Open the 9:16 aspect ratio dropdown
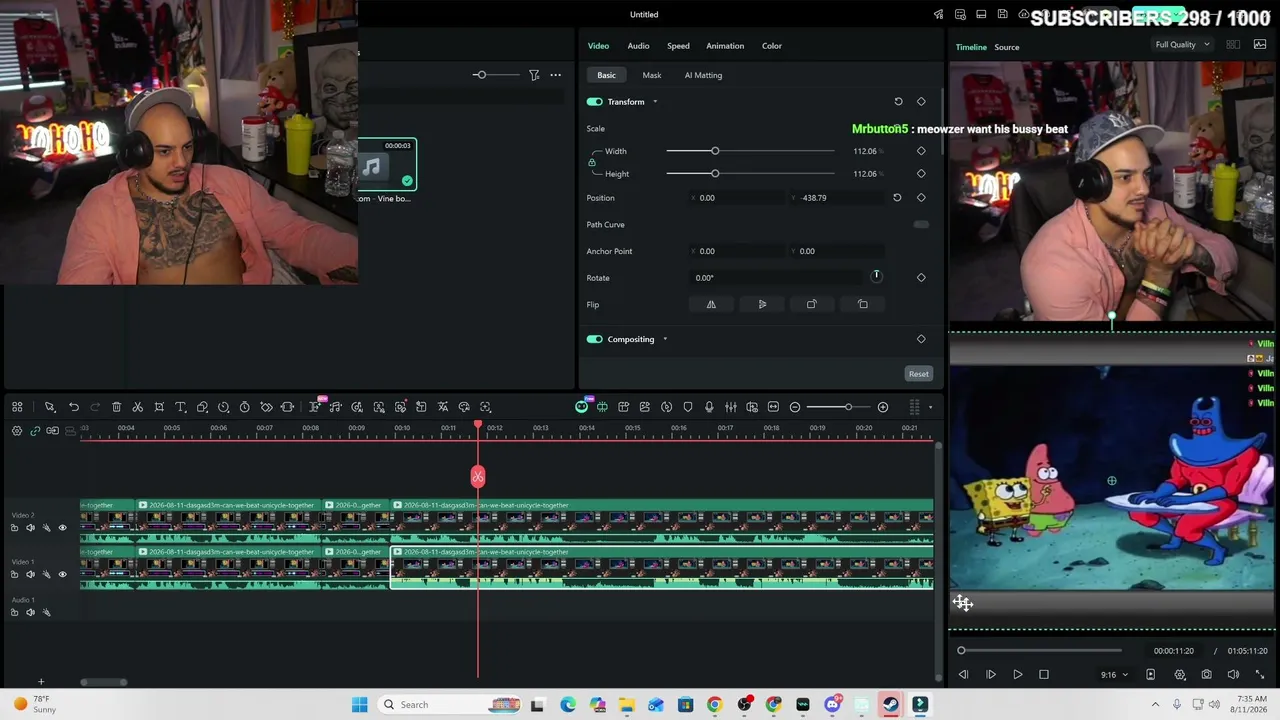The height and width of the screenshot is (720, 1280). pos(1114,675)
